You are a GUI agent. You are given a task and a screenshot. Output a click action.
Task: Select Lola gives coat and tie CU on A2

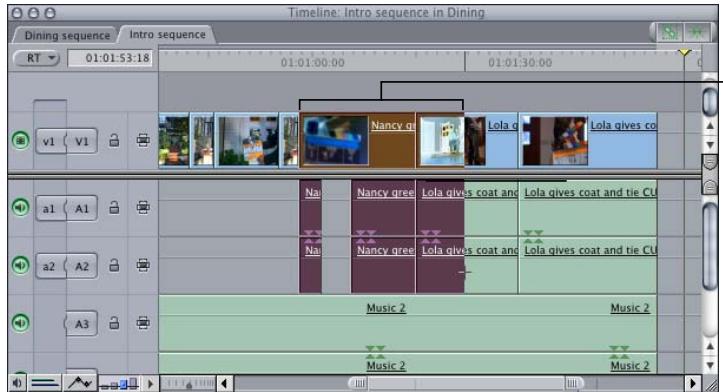click(588, 266)
